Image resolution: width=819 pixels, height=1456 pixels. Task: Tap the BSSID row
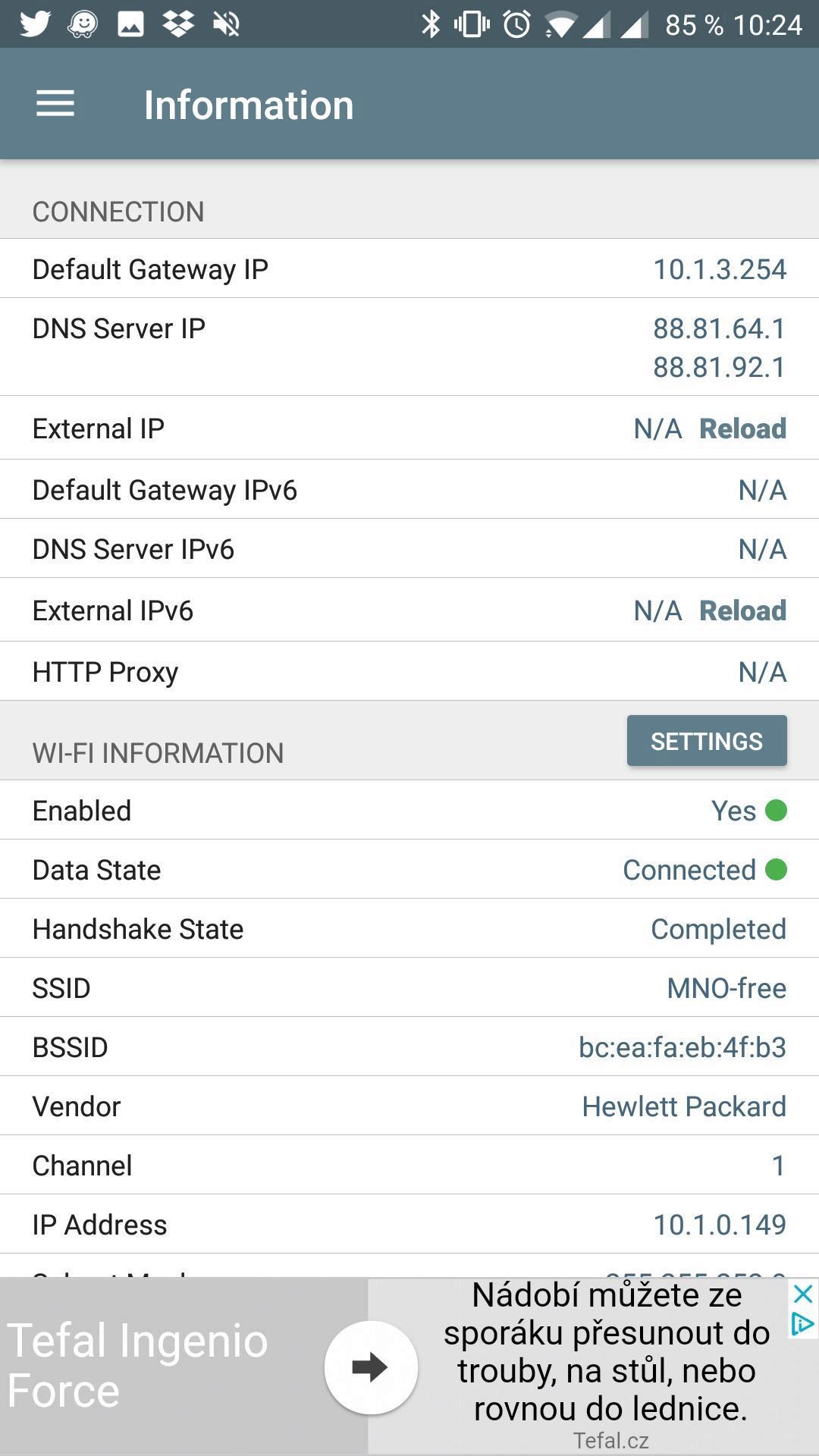click(x=409, y=1047)
